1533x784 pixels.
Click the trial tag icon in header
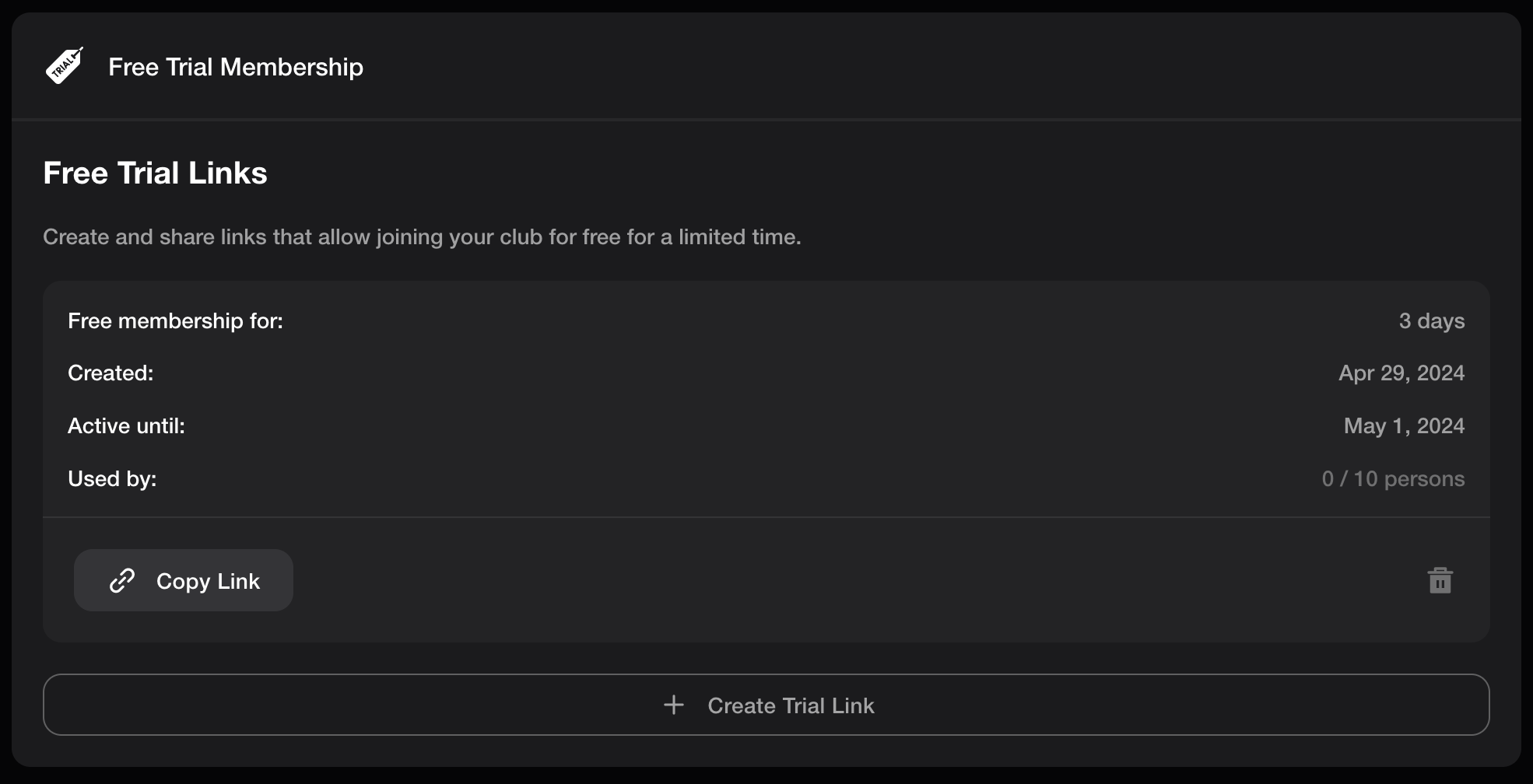pyautogui.click(x=65, y=66)
